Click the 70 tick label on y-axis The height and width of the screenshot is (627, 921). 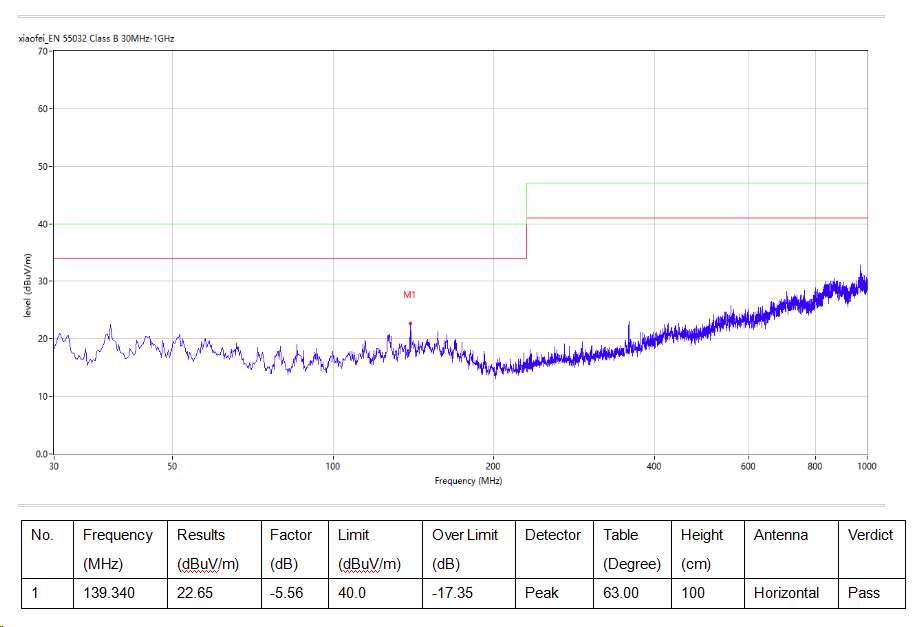(x=43, y=50)
